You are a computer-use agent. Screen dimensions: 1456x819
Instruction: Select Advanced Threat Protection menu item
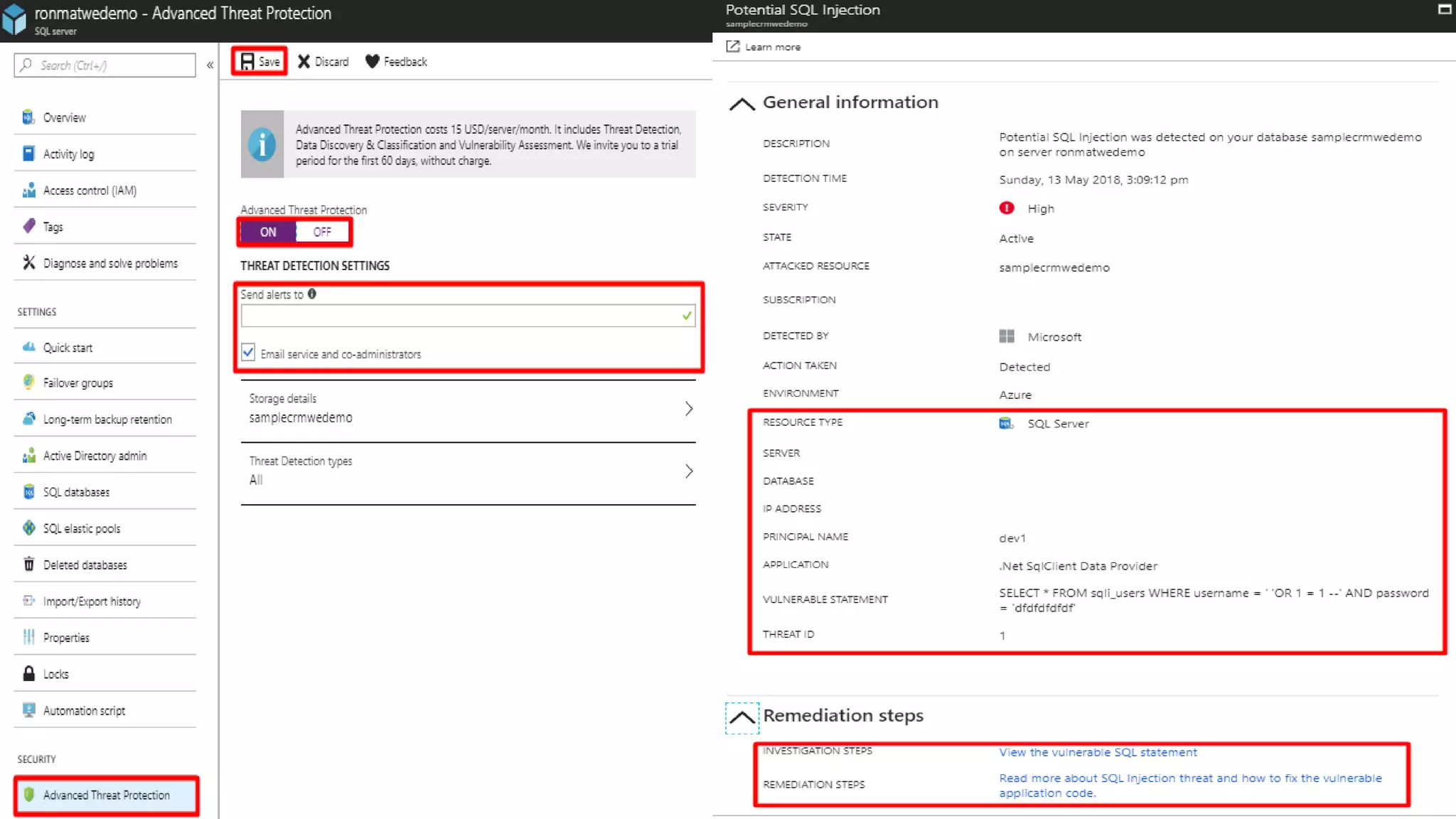point(106,795)
